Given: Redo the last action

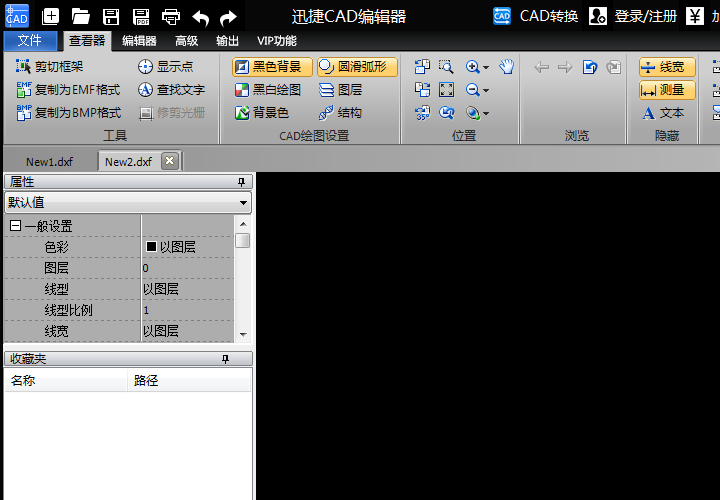Looking at the screenshot, I should (228, 18).
